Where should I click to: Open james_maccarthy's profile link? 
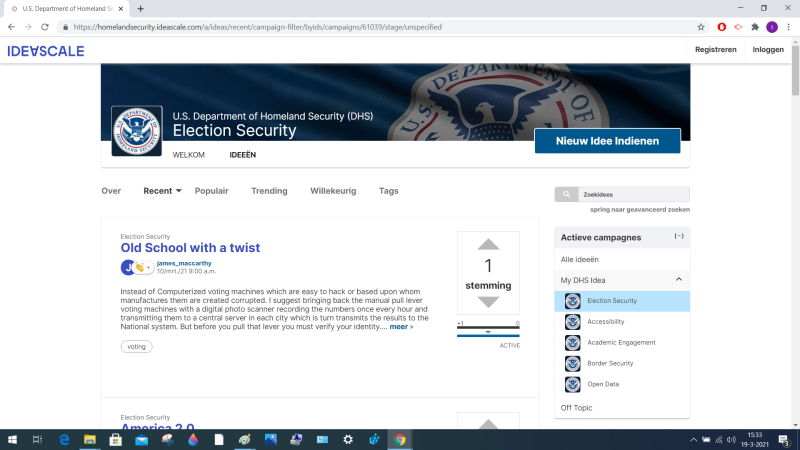pyautogui.click(x=184, y=263)
